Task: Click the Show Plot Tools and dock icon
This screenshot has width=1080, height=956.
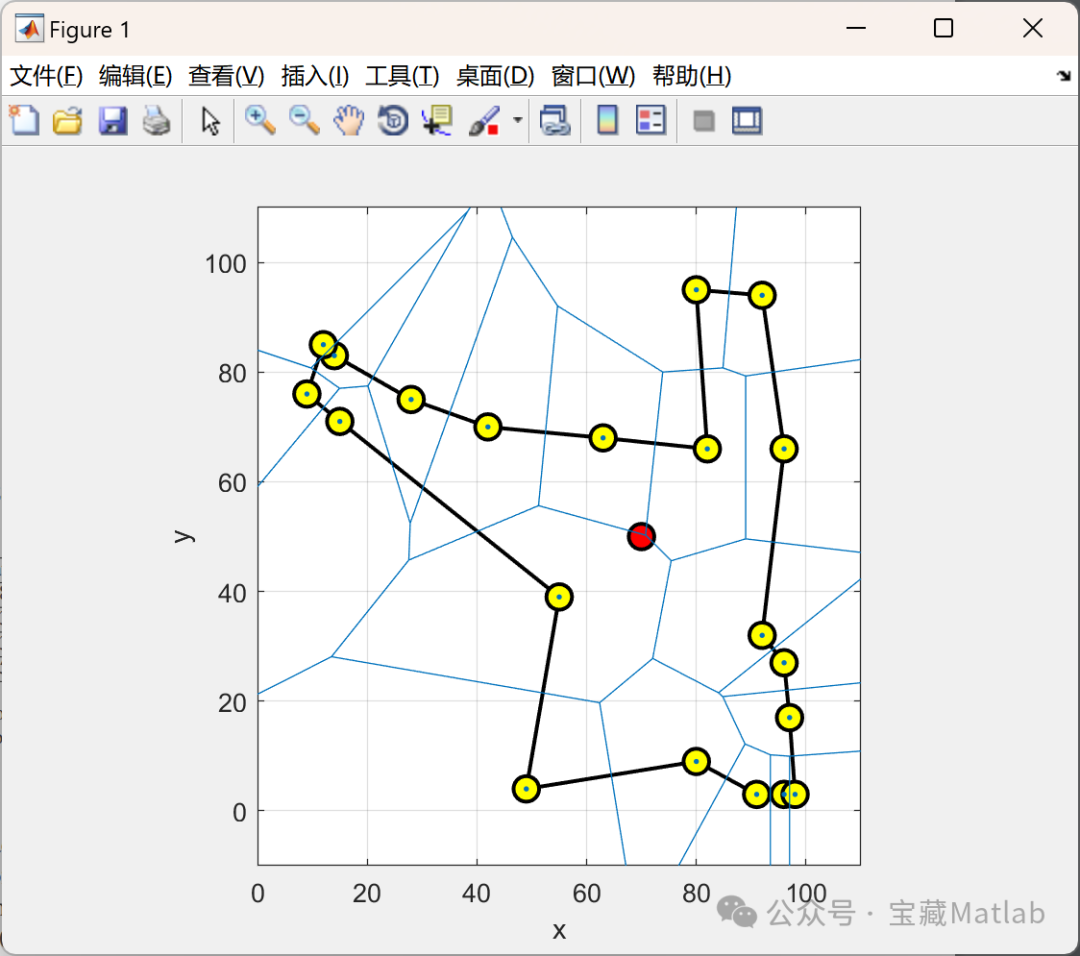Action: [747, 121]
